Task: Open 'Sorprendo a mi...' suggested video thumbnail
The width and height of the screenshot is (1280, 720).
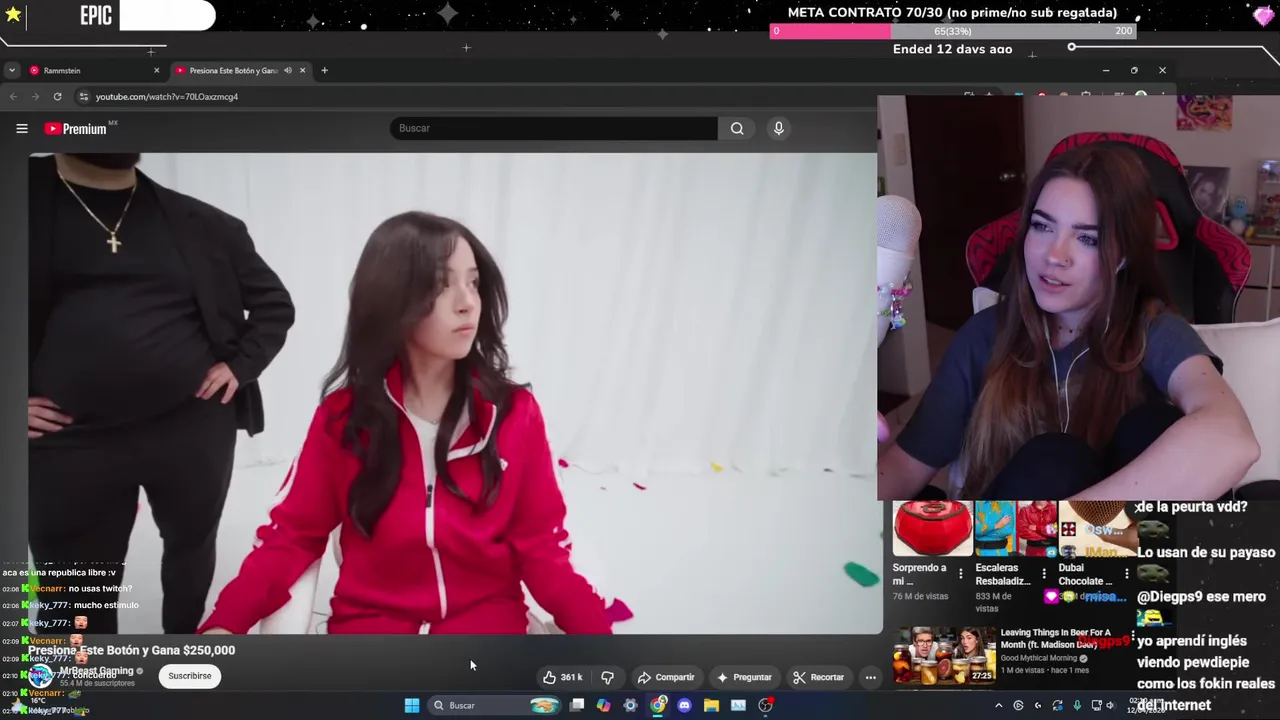Action: (932, 529)
